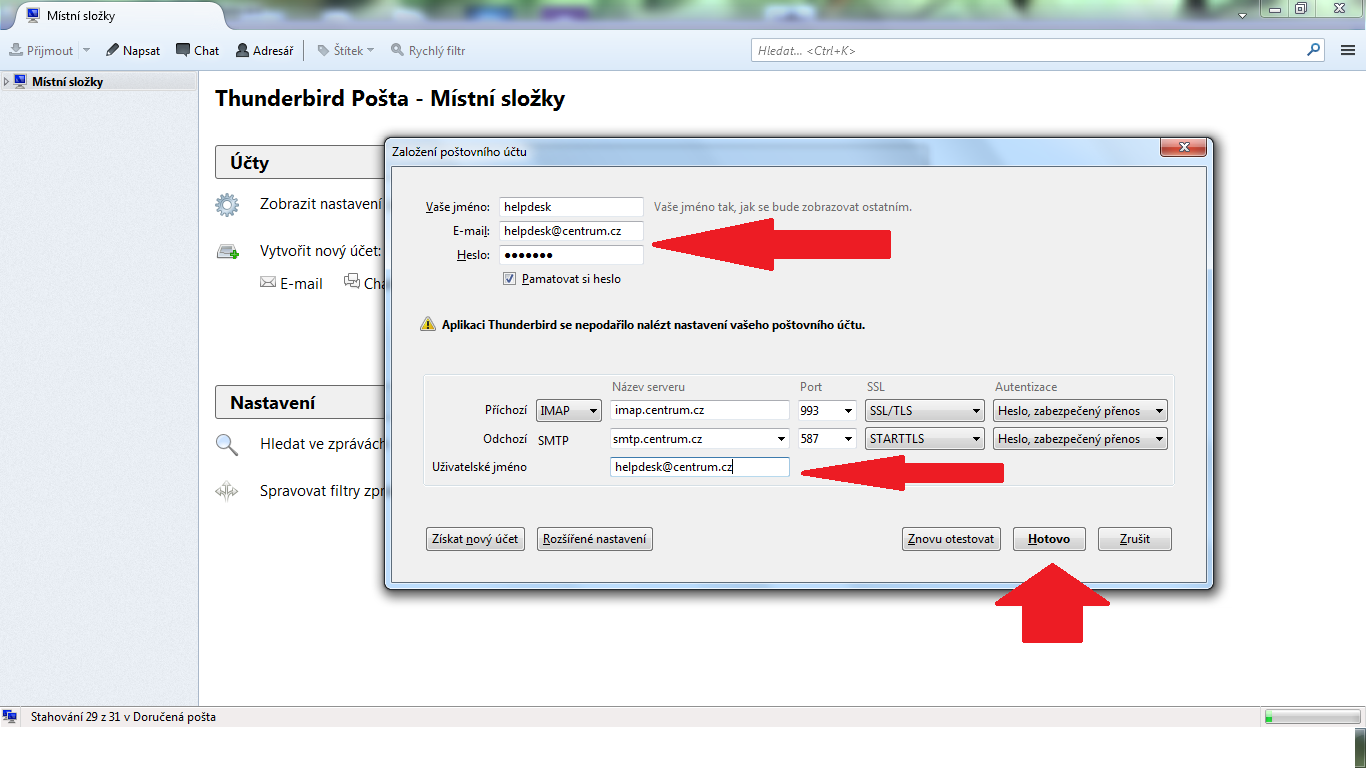Click the E-mail envelope icon under new account
Viewport: 1366px width, 768px height.
click(267, 283)
